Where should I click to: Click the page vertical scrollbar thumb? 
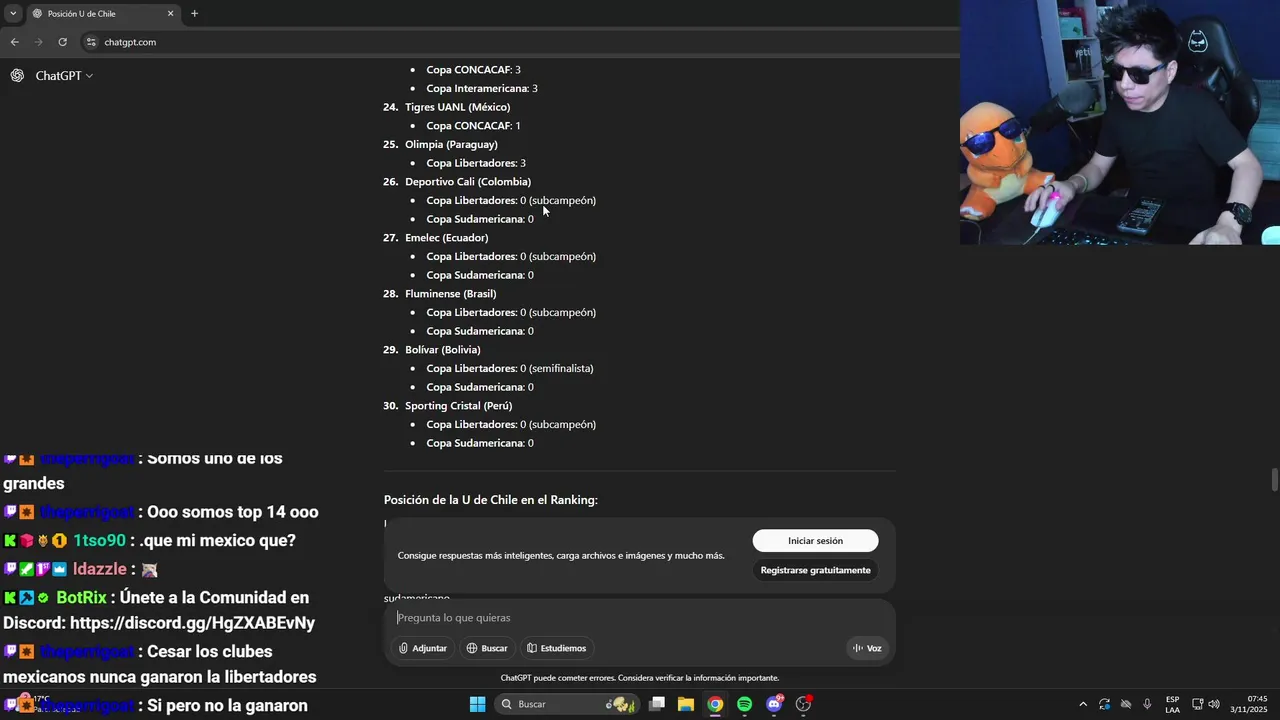[1274, 479]
